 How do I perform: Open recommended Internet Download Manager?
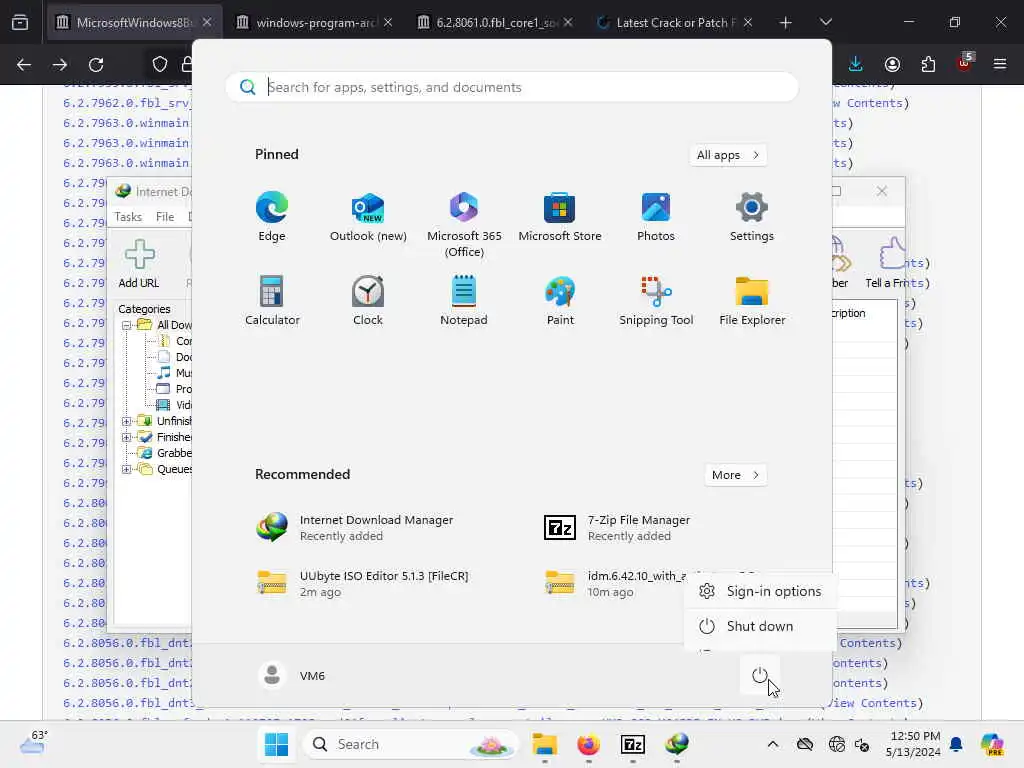tap(356, 528)
